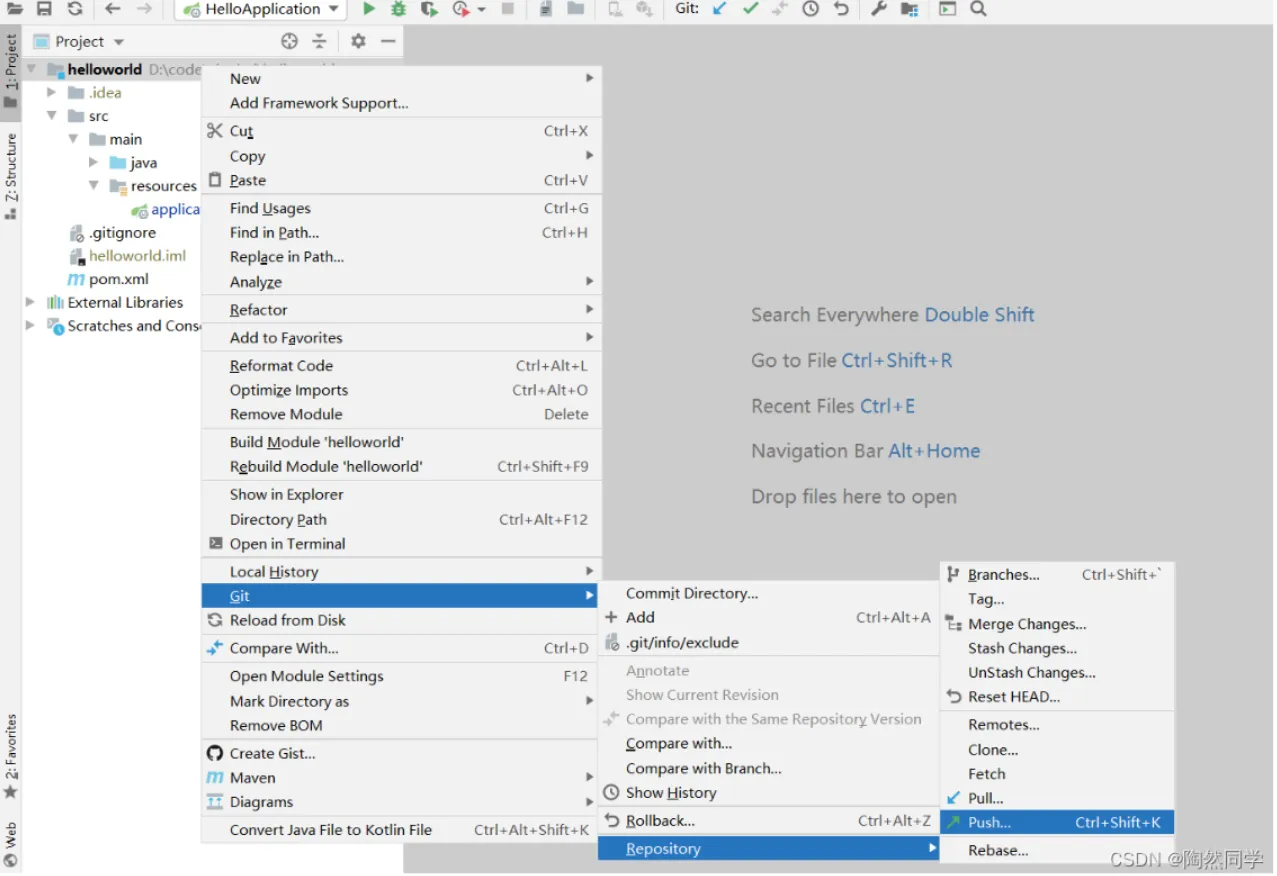The height and width of the screenshot is (876, 1277).
Task: Select Push... in Repository submenu
Action: click(1058, 823)
